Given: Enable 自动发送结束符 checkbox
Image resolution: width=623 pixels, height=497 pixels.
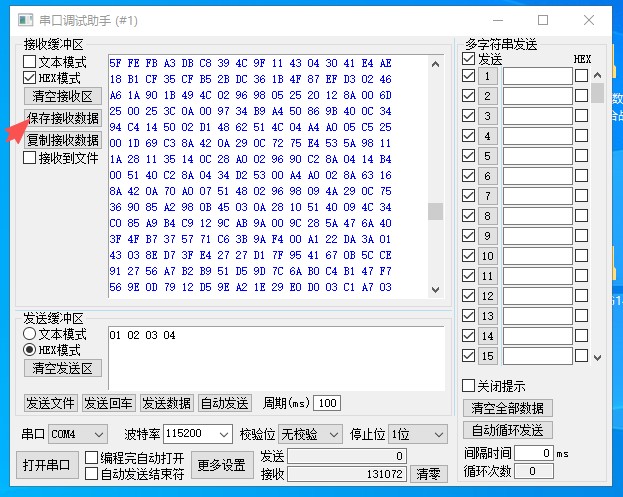Looking at the screenshot, I should coord(91,474).
